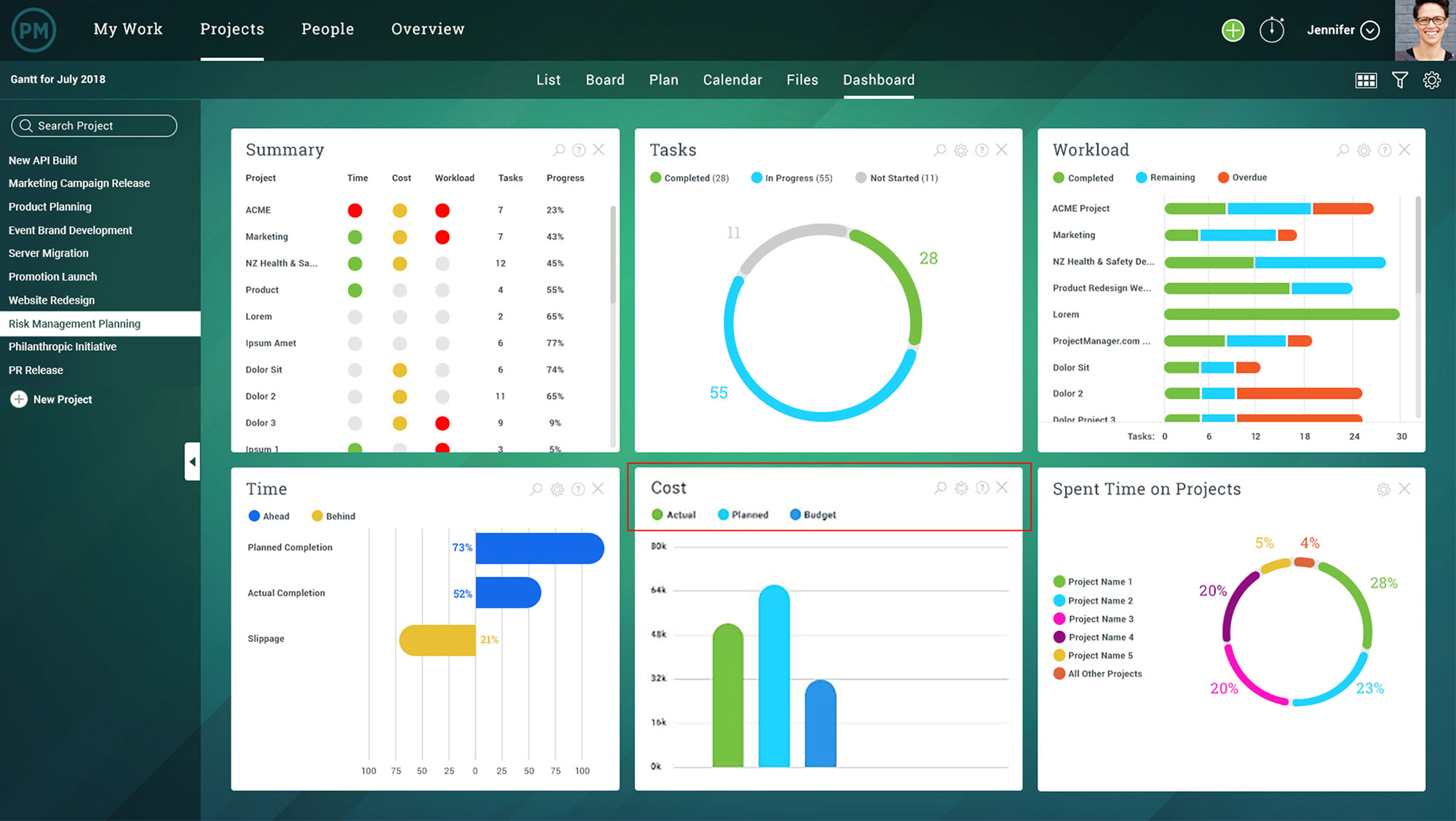
Task: Click the search icon in Summary panel
Action: tap(559, 149)
